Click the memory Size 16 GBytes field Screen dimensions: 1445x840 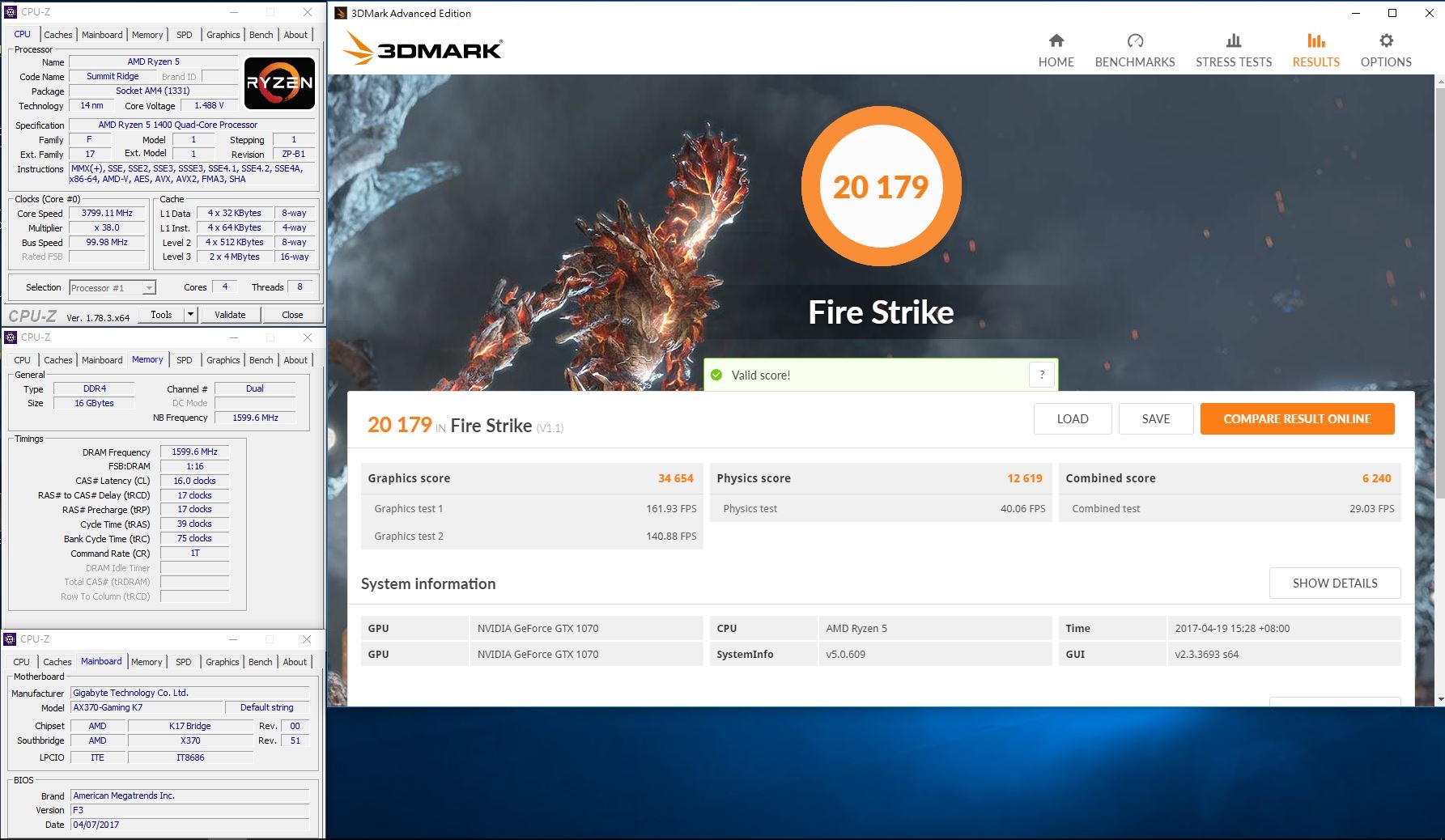click(x=94, y=403)
